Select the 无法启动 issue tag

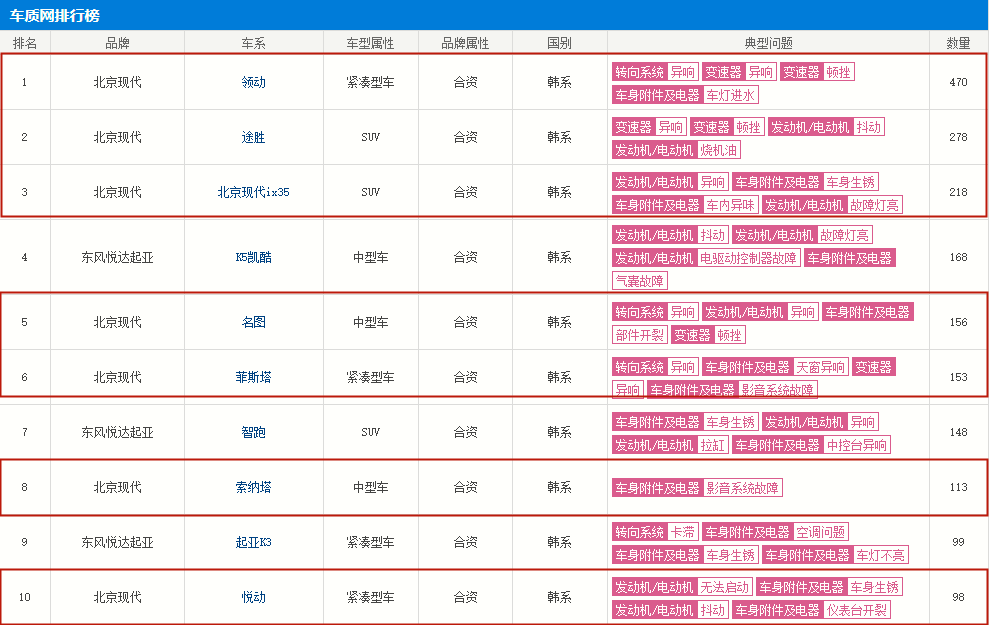[725, 587]
